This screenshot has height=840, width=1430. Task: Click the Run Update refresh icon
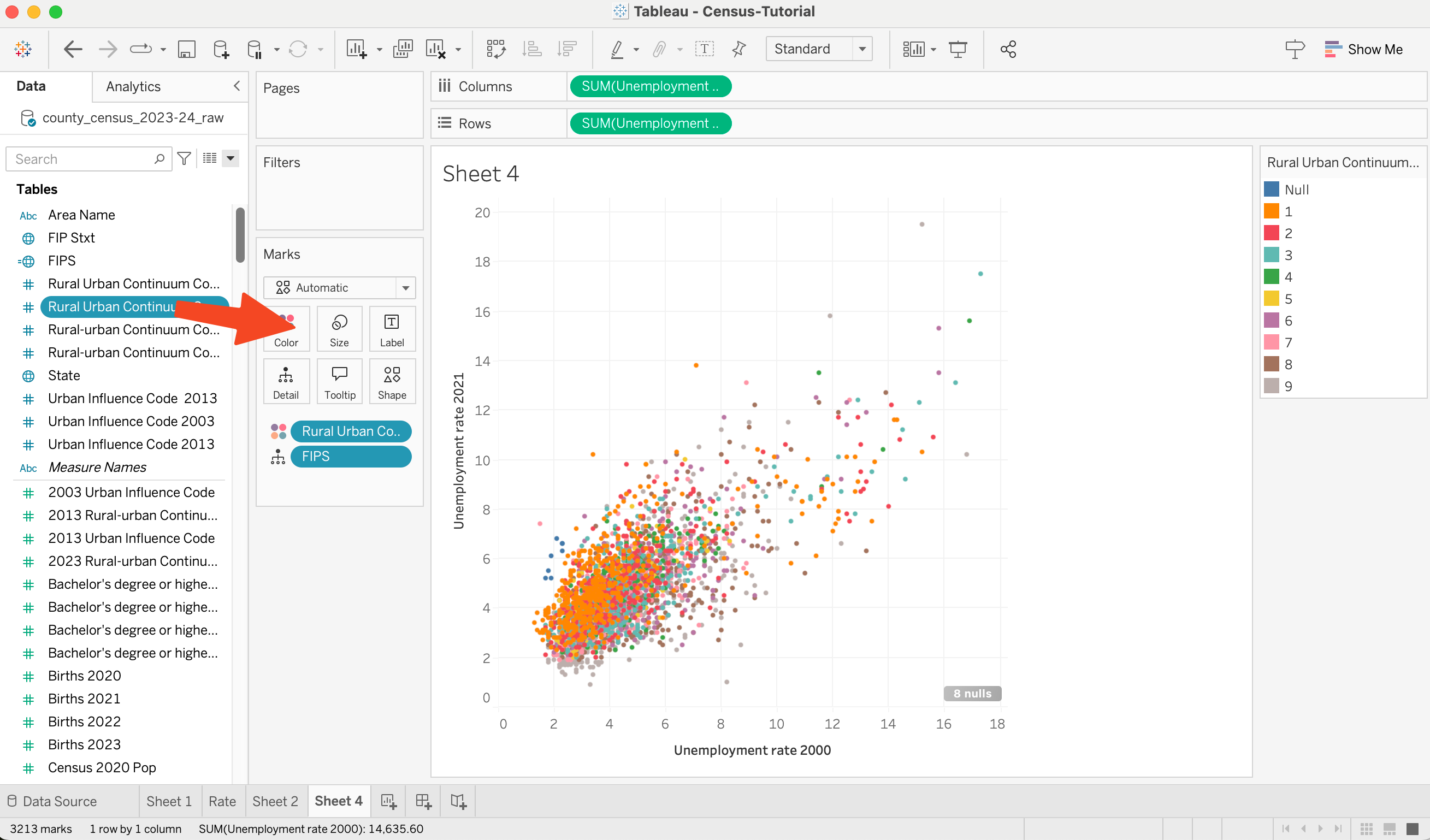[x=298, y=49]
